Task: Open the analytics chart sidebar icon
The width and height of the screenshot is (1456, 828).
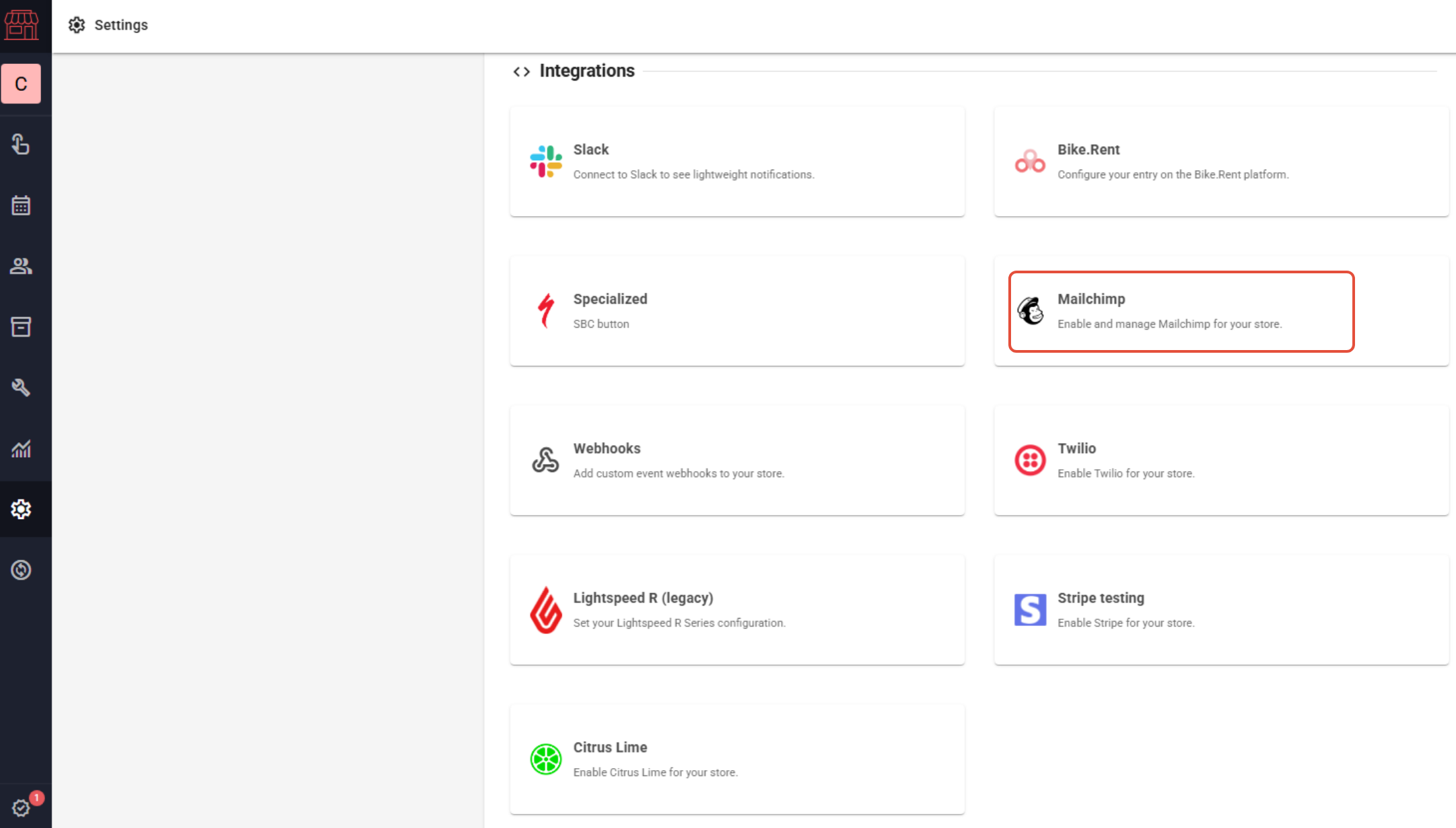Action: [21, 448]
